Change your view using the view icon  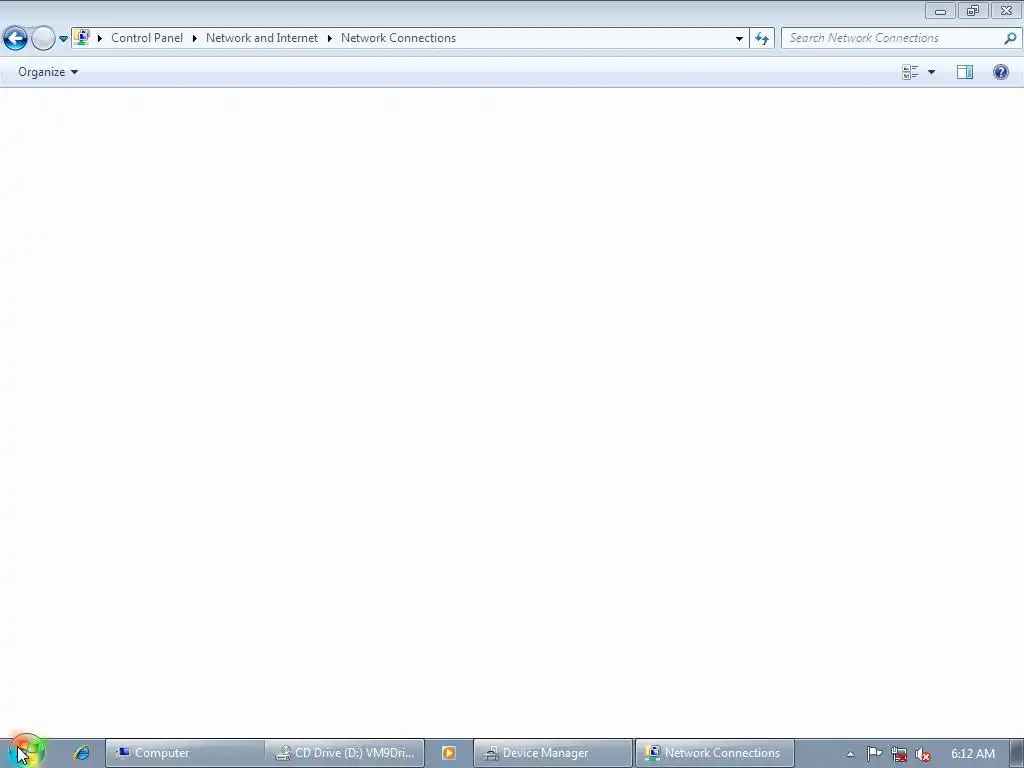pyautogui.click(x=910, y=72)
